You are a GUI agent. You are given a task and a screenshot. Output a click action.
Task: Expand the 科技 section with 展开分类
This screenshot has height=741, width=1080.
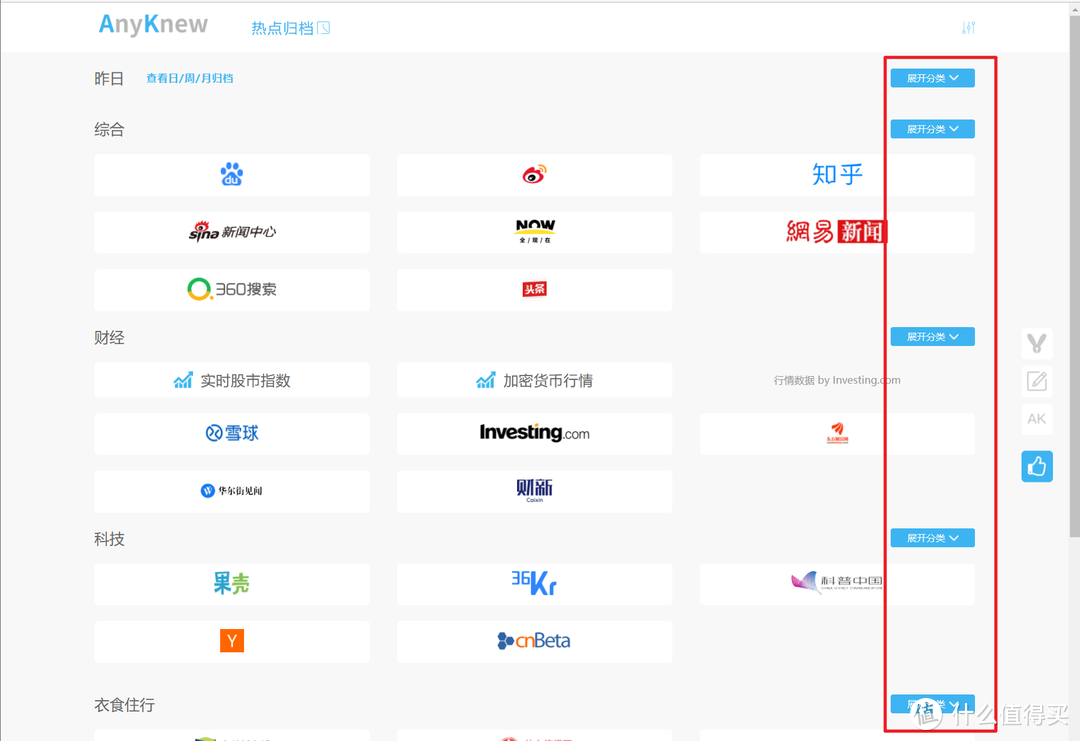pyautogui.click(x=933, y=539)
